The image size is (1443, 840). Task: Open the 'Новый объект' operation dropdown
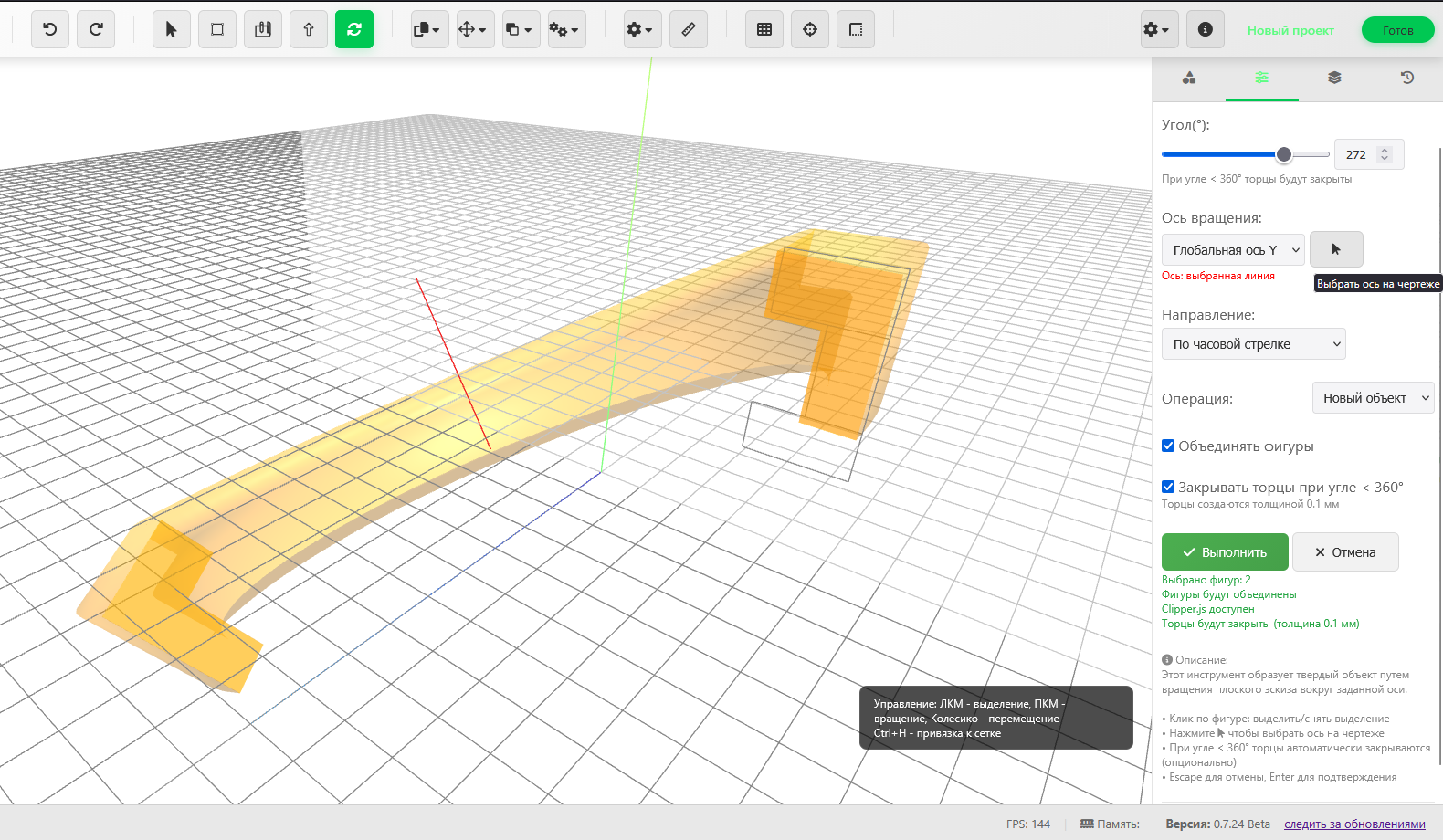coord(1373,398)
